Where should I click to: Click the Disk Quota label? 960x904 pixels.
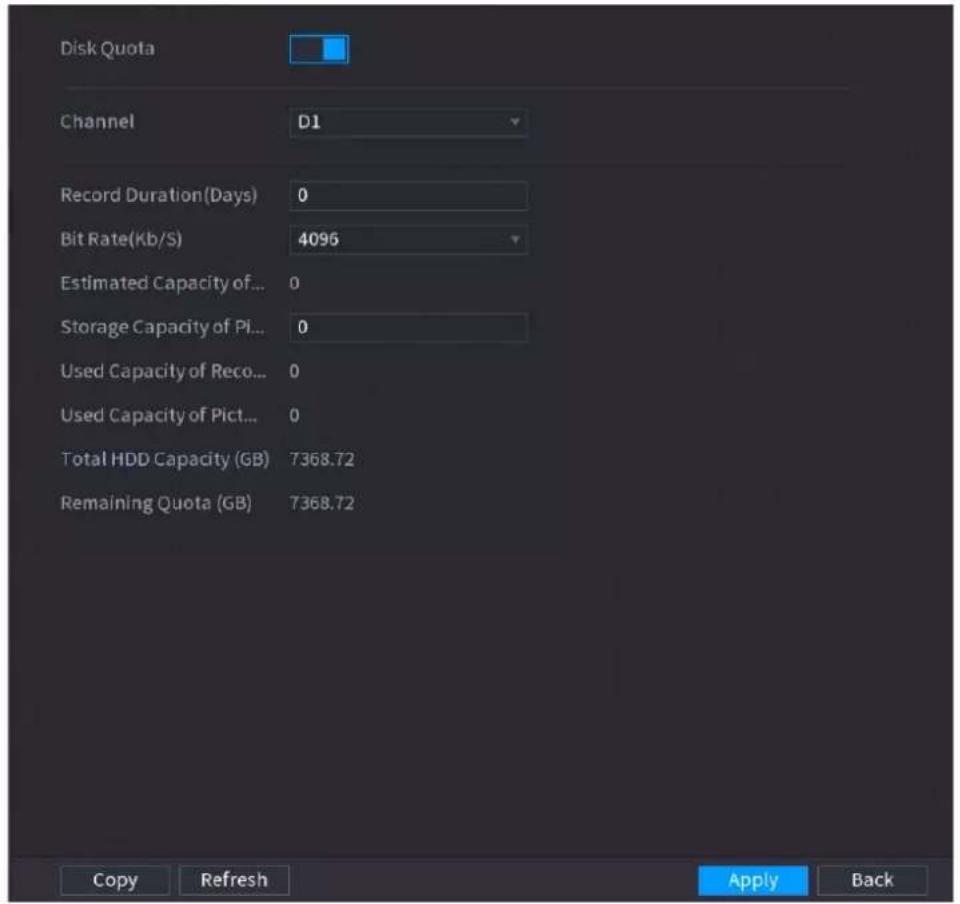108,48
